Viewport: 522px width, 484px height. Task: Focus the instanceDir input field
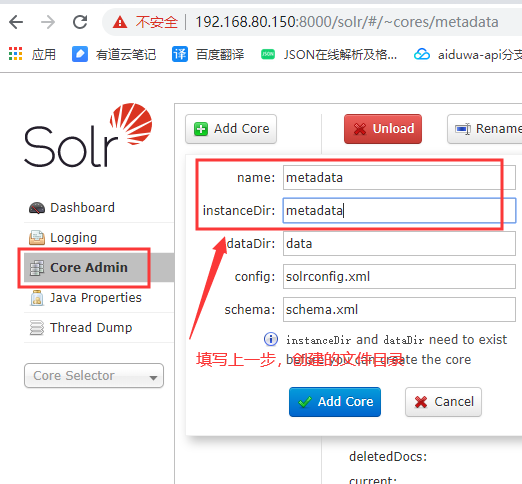[x=399, y=211]
